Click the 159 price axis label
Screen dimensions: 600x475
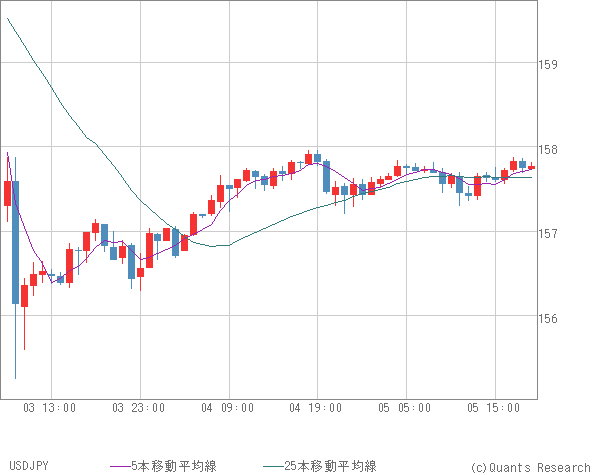[548, 64]
